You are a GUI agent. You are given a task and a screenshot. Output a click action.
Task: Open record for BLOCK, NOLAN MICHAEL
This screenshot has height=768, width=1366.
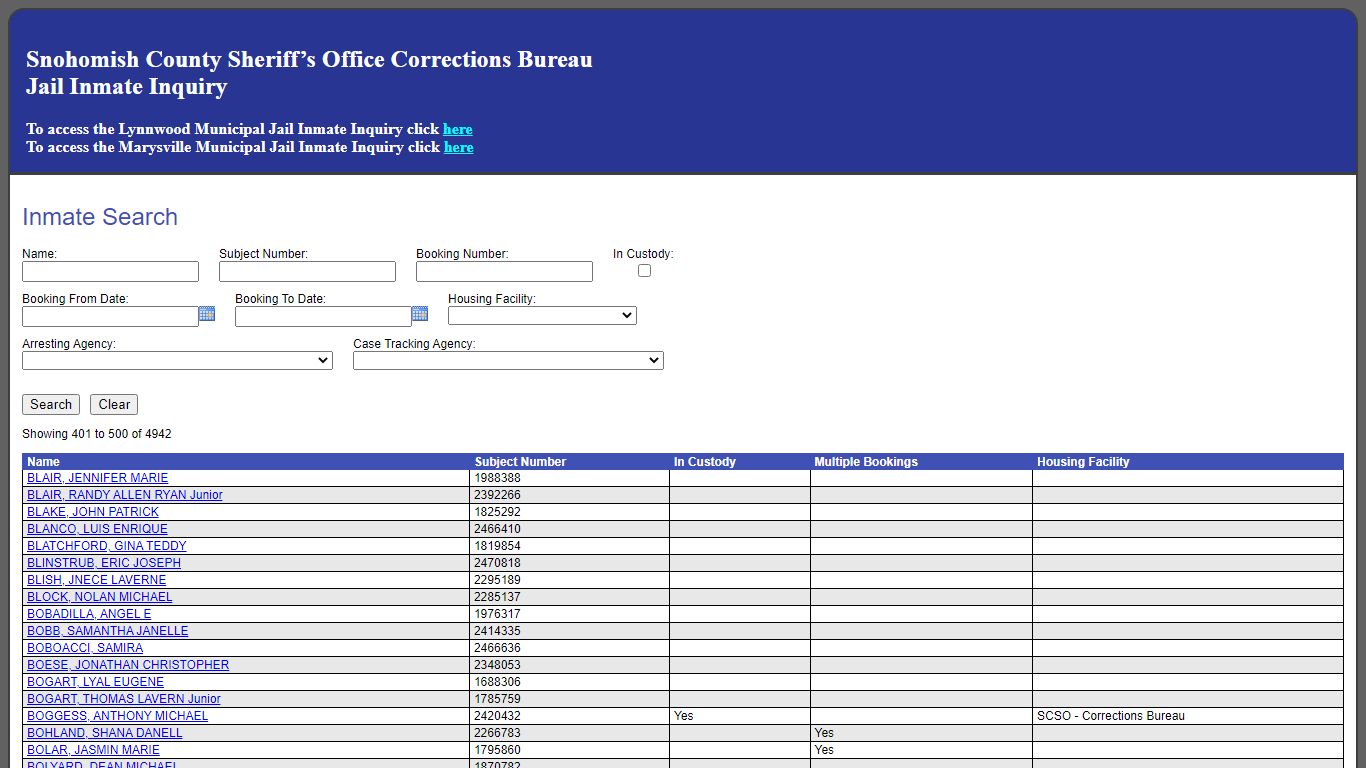tap(99, 597)
